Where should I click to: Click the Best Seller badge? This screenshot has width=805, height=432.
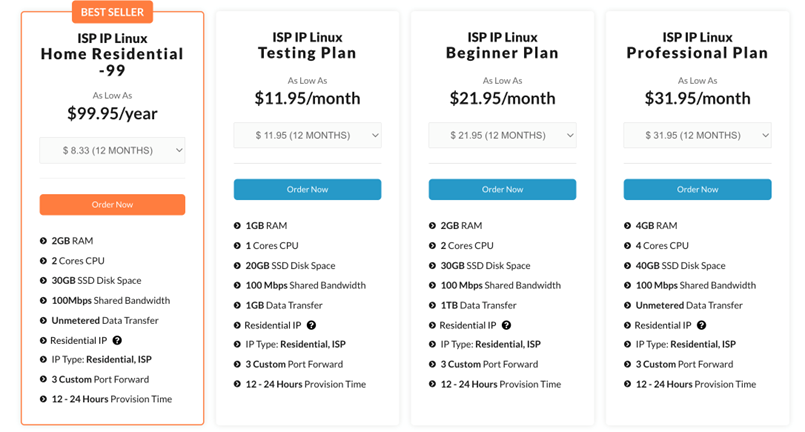click(x=112, y=13)
